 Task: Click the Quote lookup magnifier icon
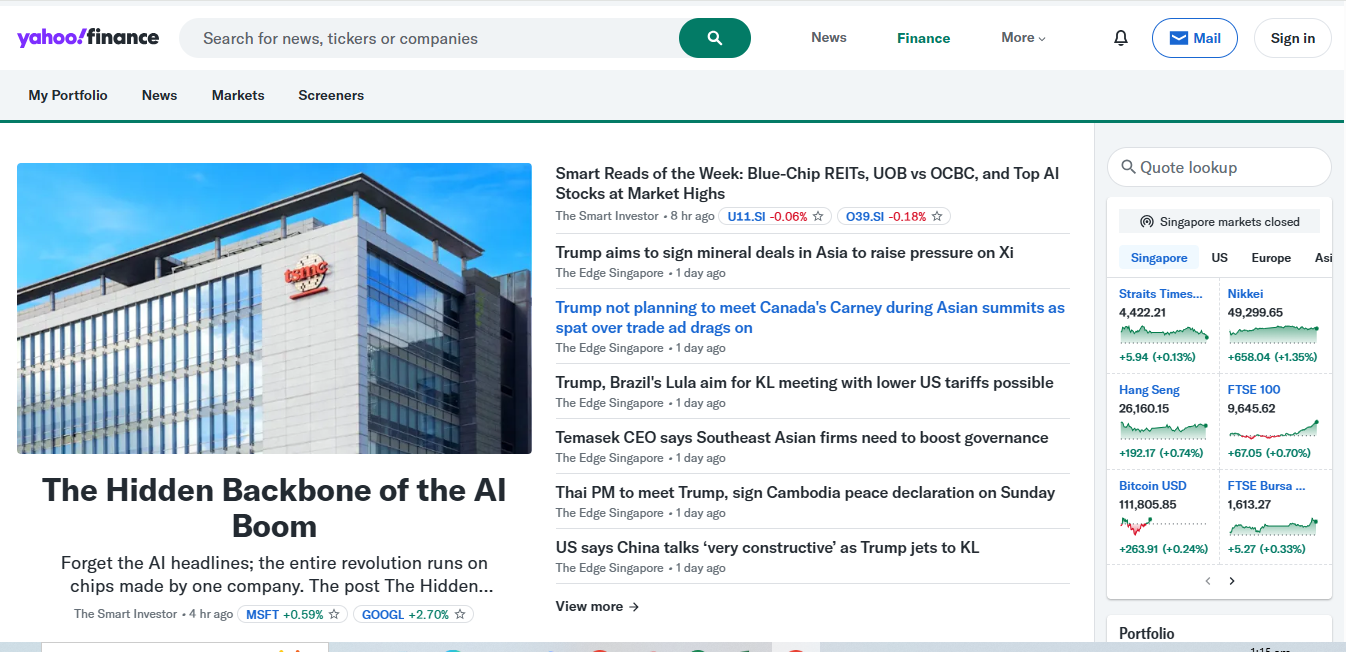tap(1128, 167)
